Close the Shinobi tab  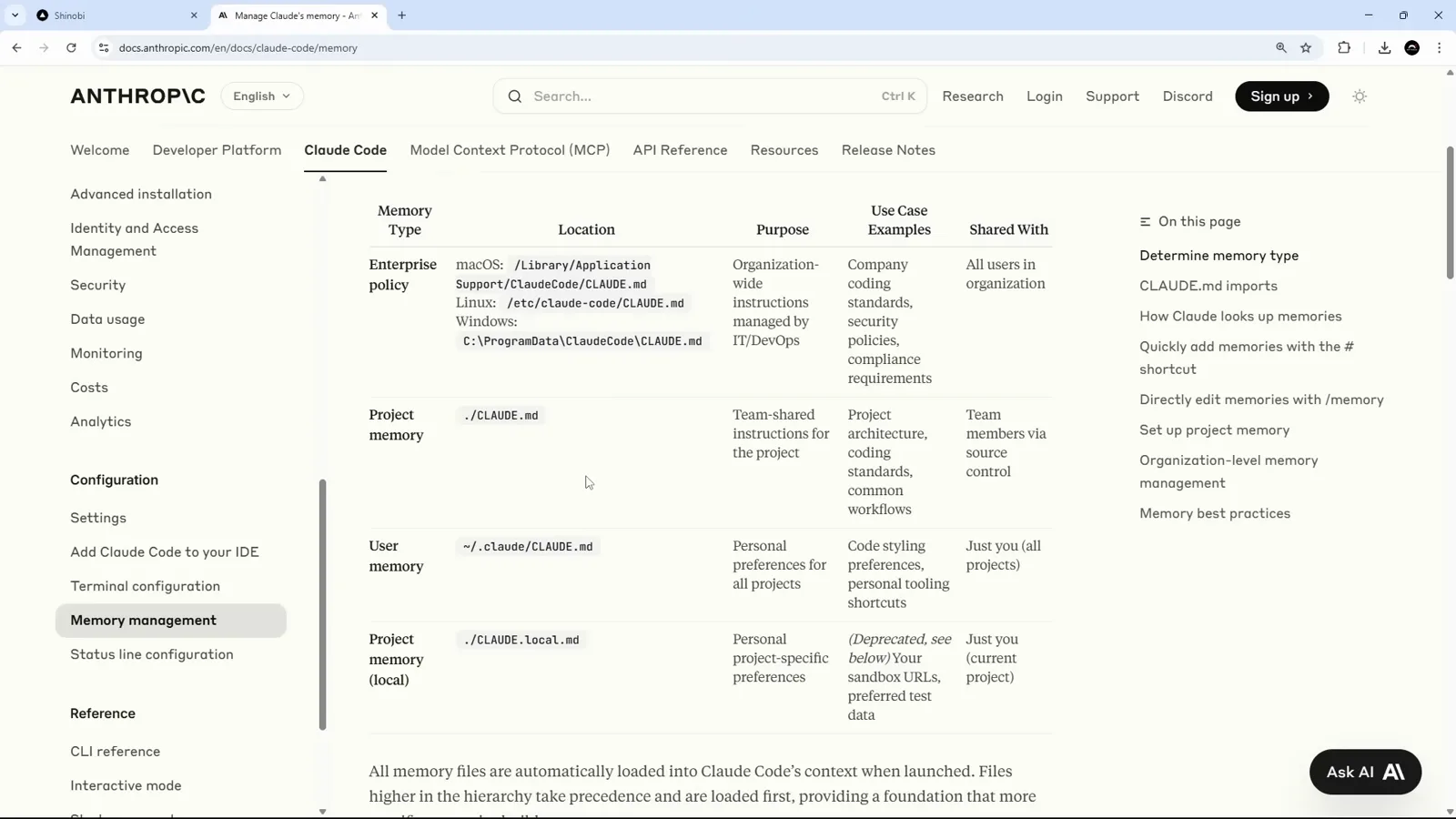[194, 15]
